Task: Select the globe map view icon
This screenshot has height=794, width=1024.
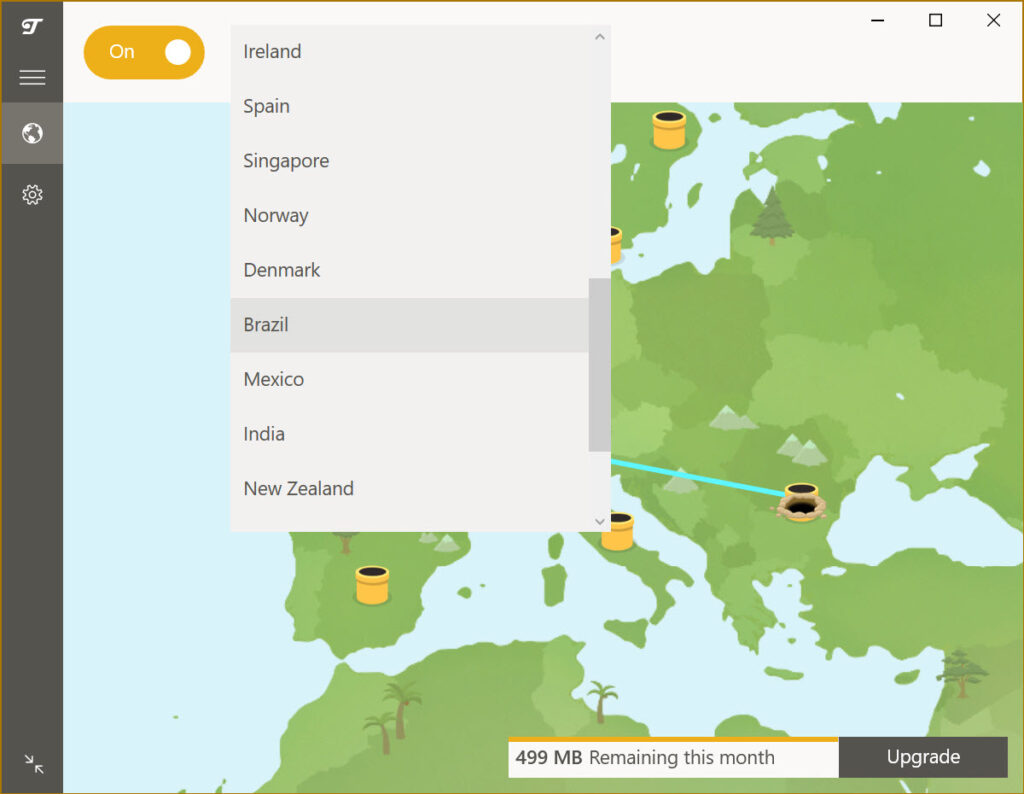Action: (32, 133)
